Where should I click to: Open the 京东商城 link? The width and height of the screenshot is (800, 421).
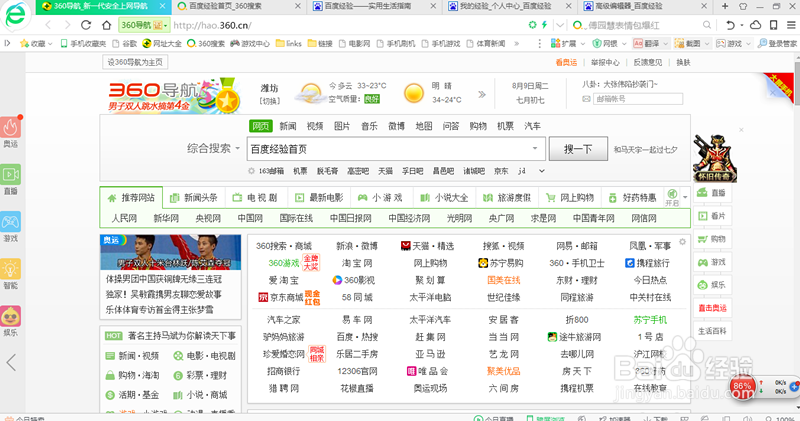286,298
